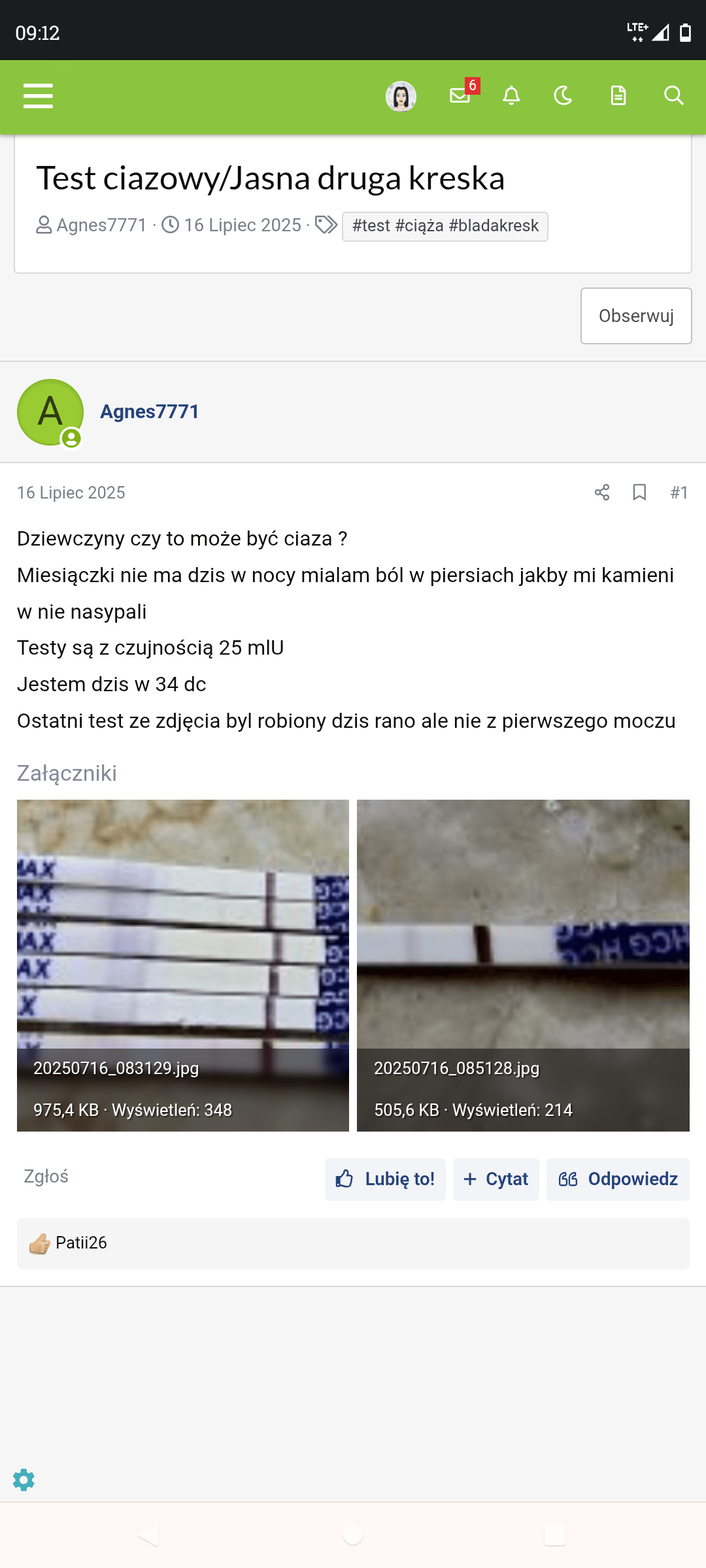Open the teal settings gear icon

coord(24,1480)
